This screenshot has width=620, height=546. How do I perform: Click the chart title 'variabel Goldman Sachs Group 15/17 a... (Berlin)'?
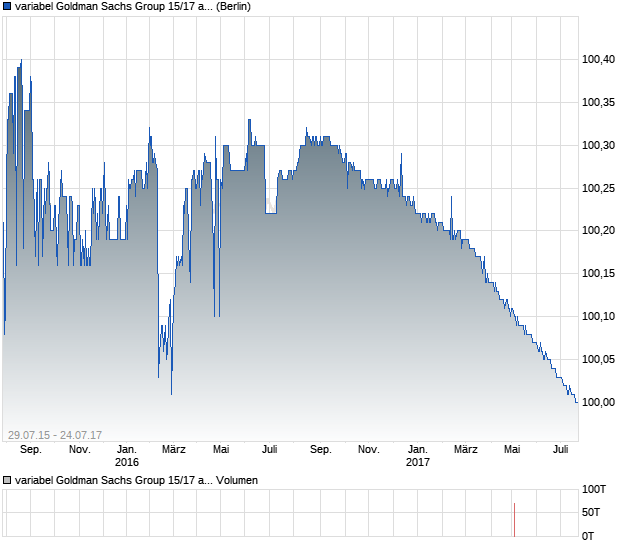tap(133, 6)
